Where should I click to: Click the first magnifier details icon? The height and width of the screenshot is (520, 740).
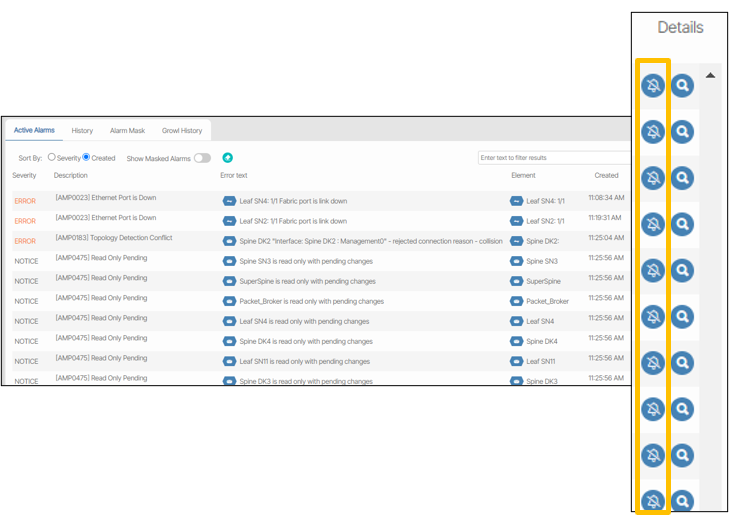682,86
